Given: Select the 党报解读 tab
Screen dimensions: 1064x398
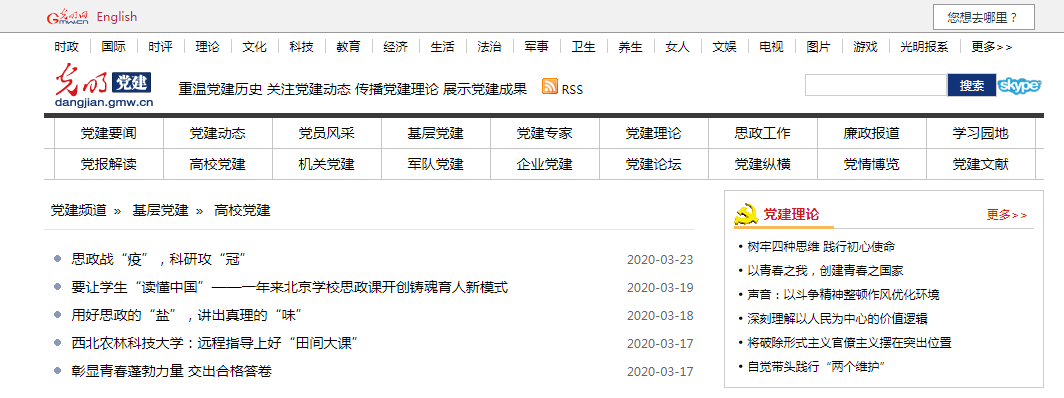Looking at the screenshot, I should point(109,164).
